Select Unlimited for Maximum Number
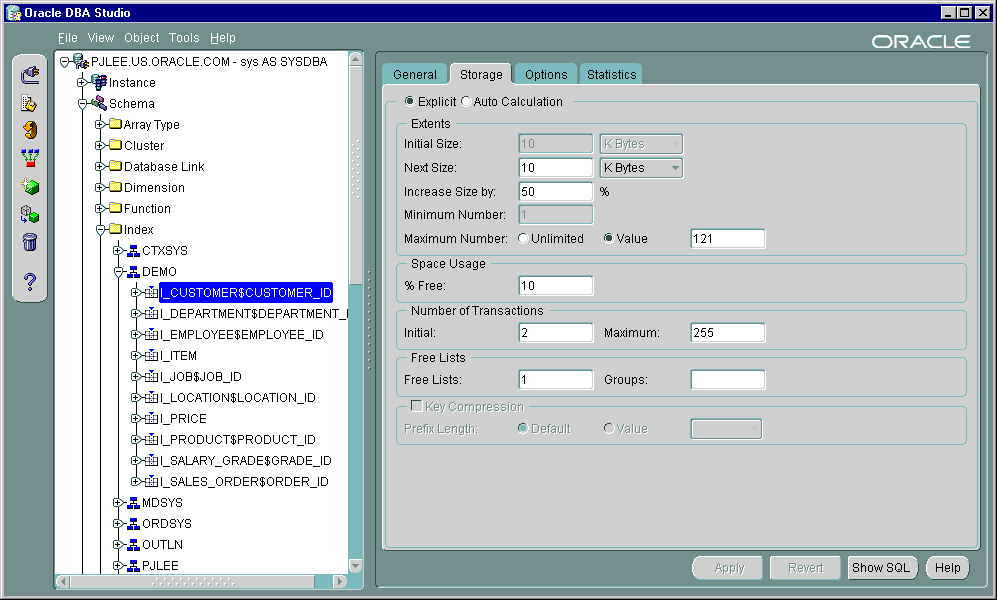 523,239
